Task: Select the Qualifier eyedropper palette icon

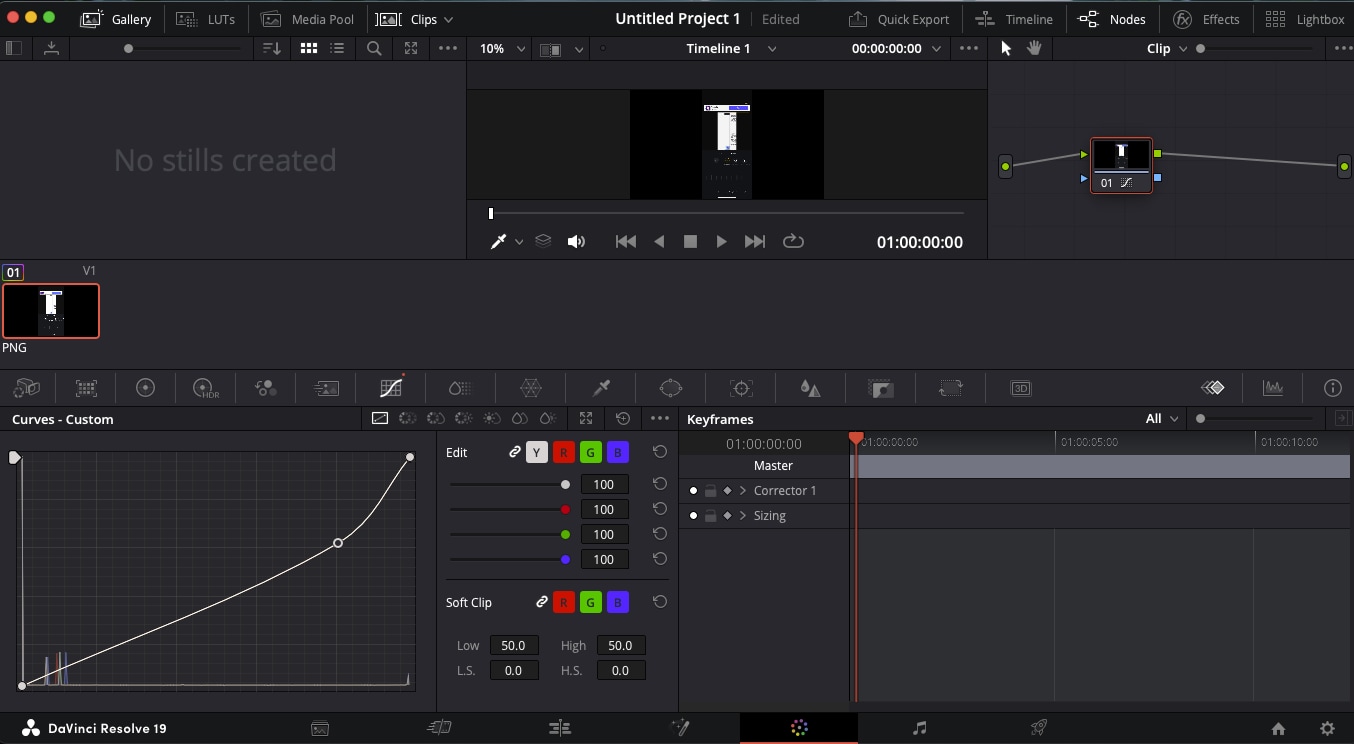Action: (x=601, y=389)
